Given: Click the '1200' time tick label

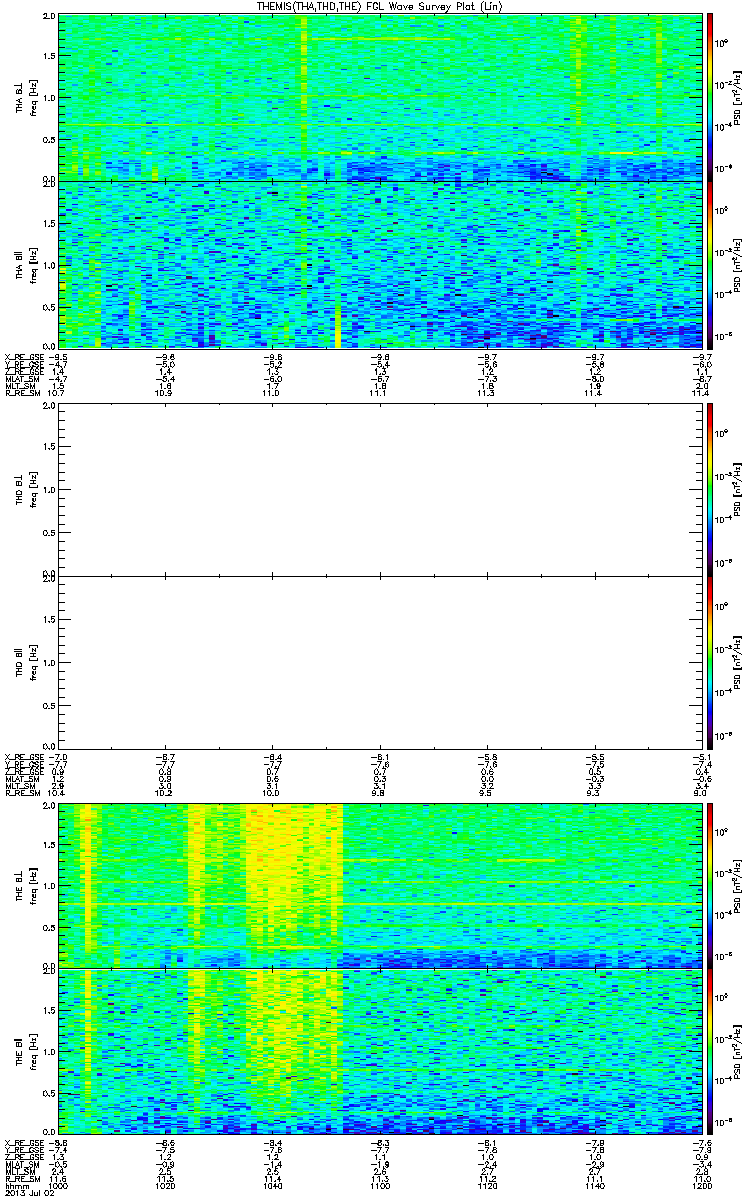Looking at the screenshot, I should click(x=700, y=1187).
